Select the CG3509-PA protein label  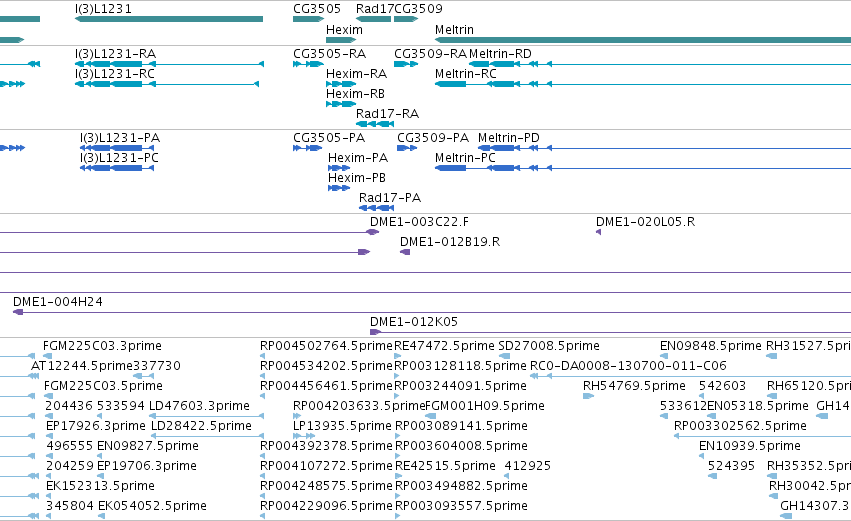point(433,138)
